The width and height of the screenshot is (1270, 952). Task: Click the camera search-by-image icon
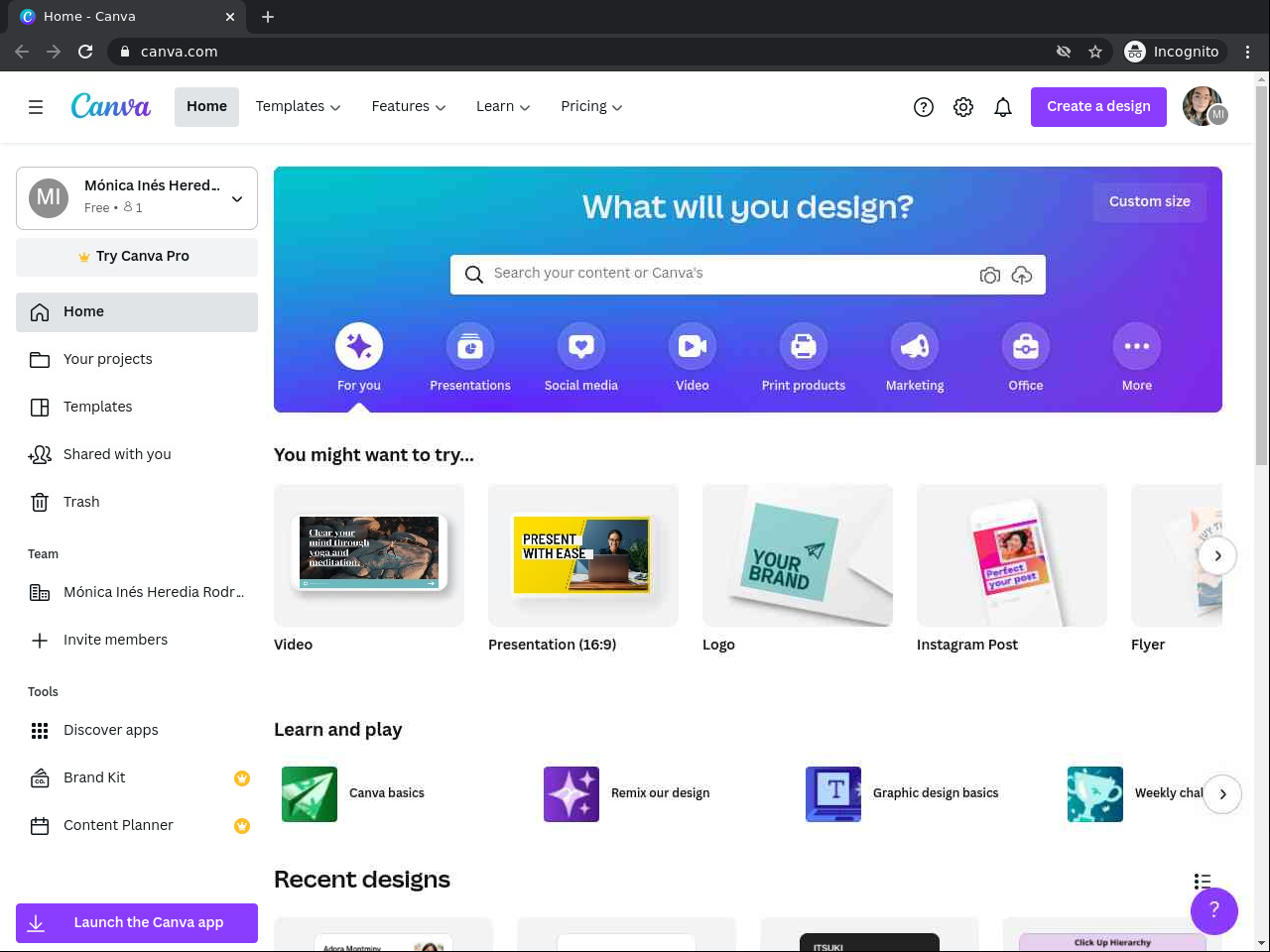(x=990, y=275)
